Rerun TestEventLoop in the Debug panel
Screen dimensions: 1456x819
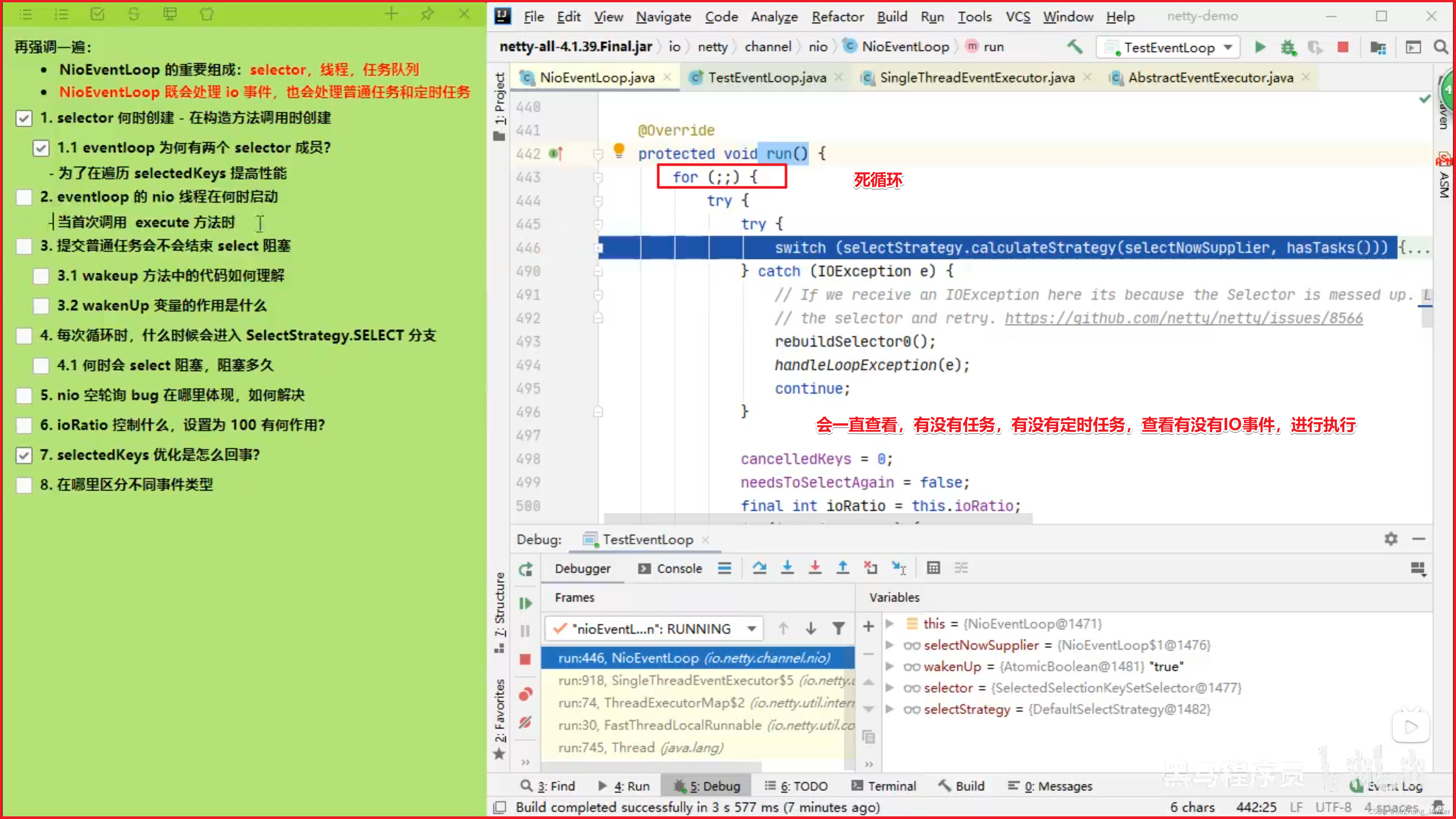click(x=526, y=569)
